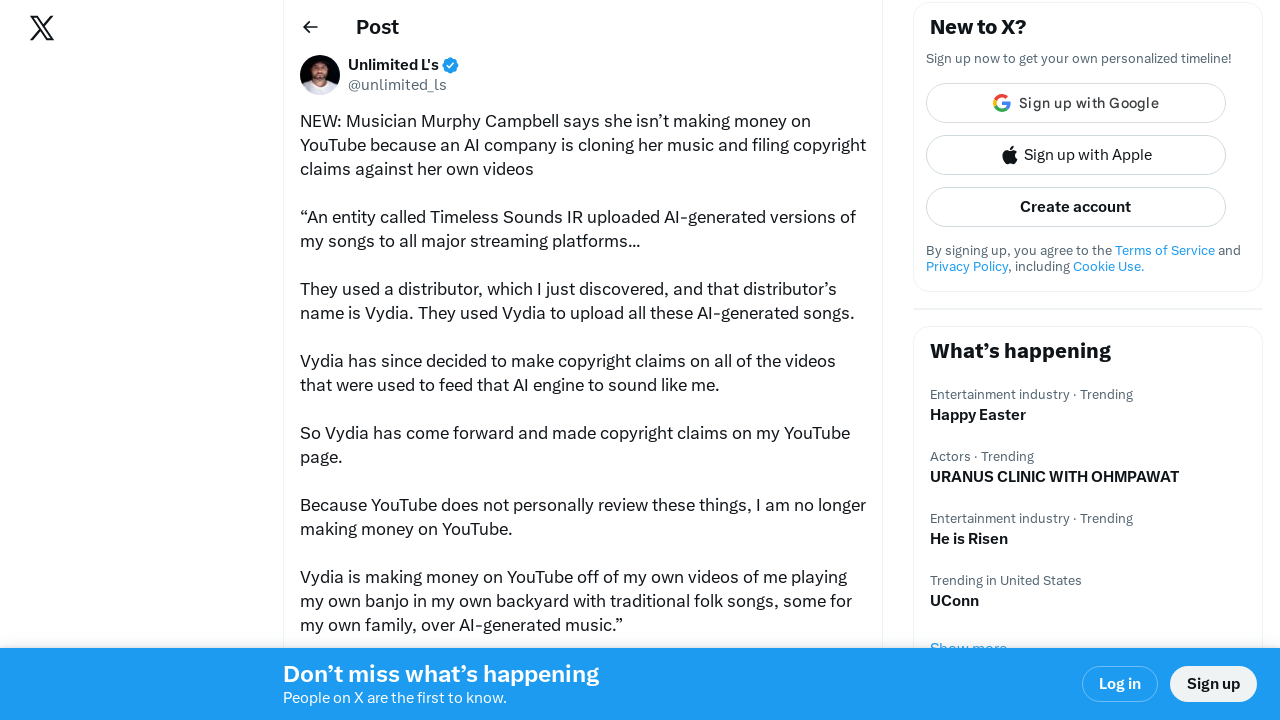Click Log in on the bottom banner
The height and width of the screenshot is (720, 1280).
pyautogui.click(x=1119, y=684)
